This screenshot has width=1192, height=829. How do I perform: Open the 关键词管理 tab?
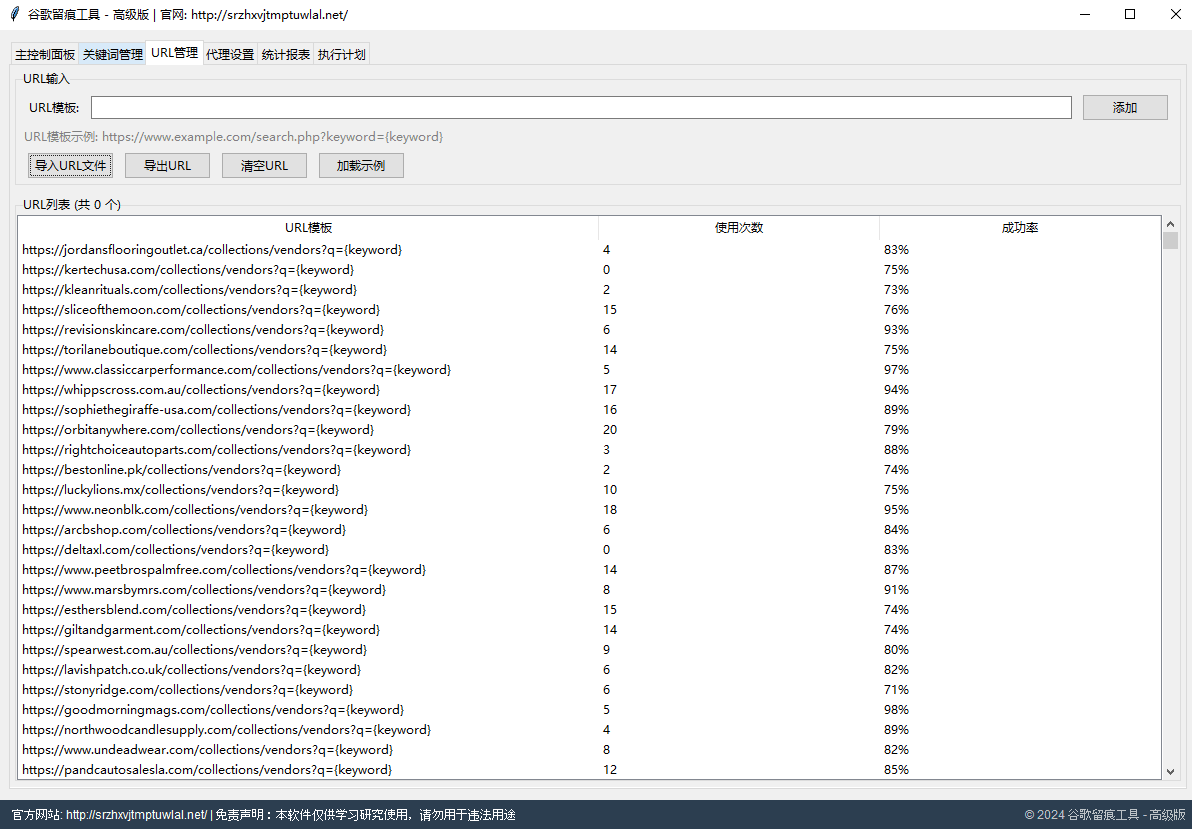[x=112, y=55]
